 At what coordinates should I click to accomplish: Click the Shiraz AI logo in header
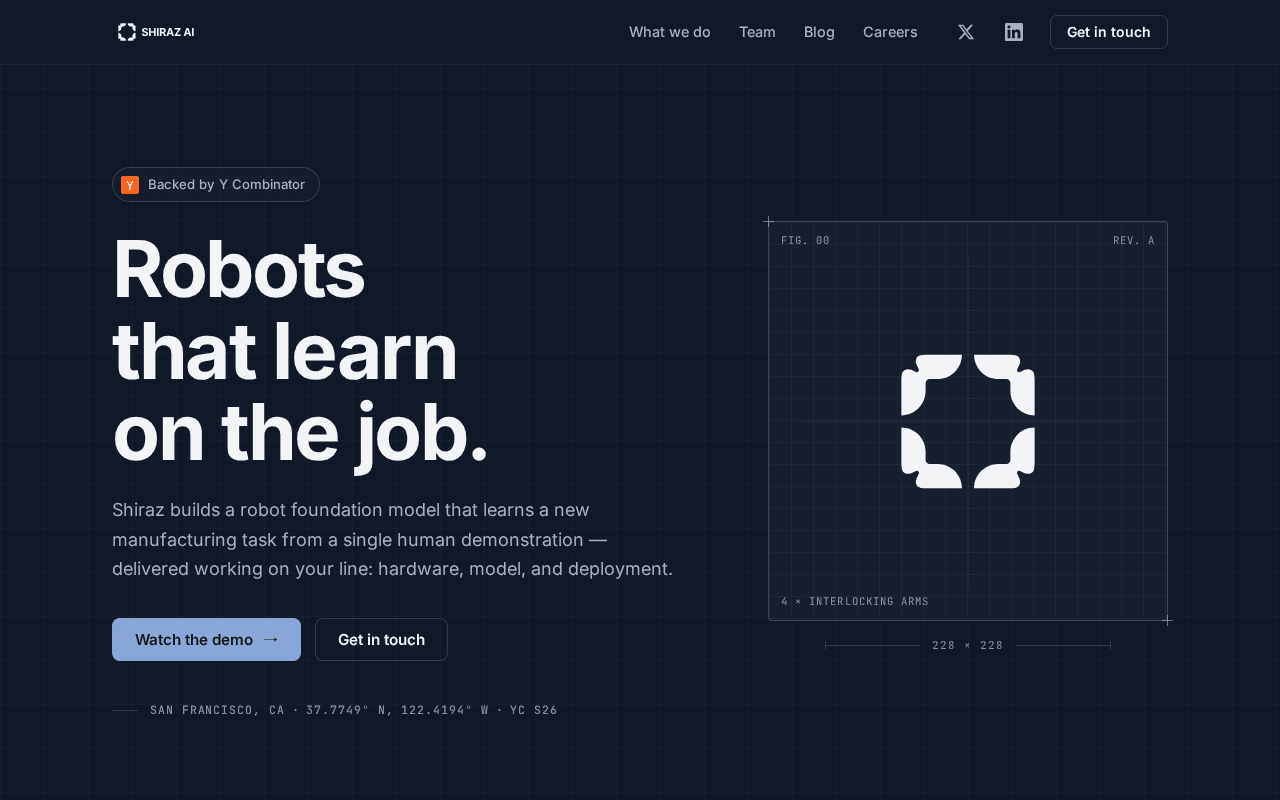pyautogui.click(x=156, y=32)
